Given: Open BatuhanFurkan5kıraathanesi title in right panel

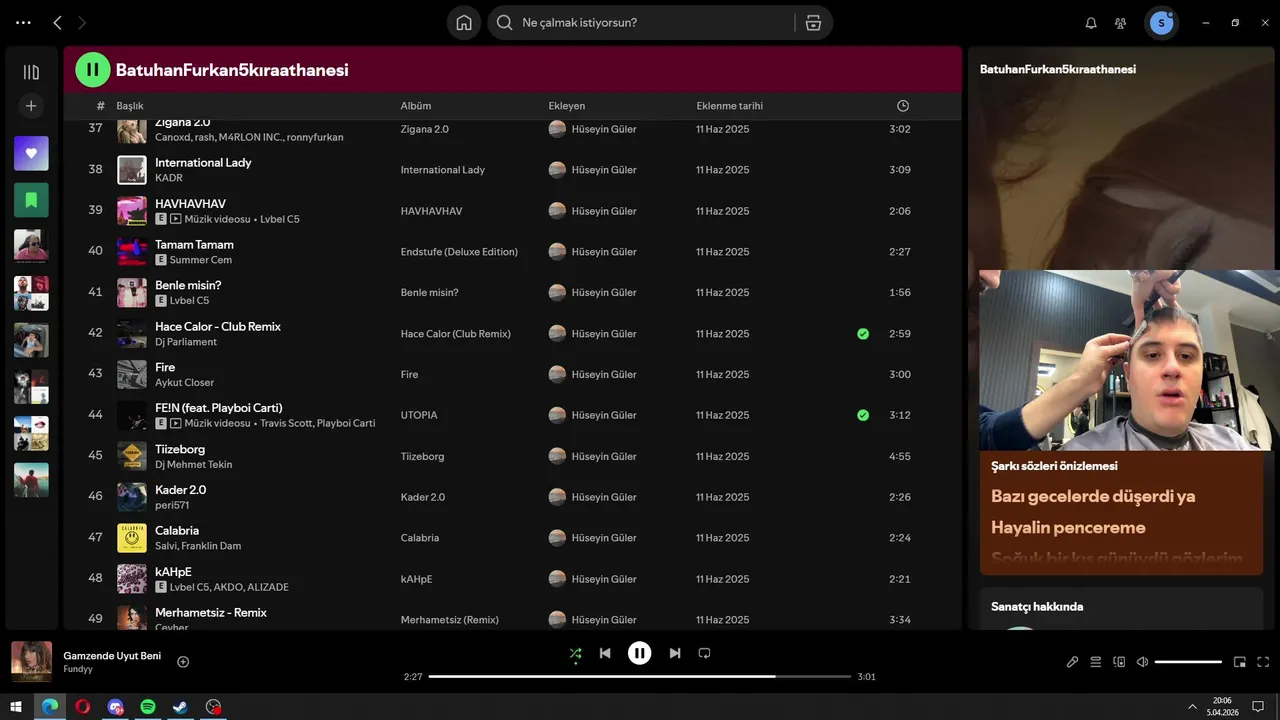Looking at the screenshot, I should pyautogui.click(x=1058, y=69).
